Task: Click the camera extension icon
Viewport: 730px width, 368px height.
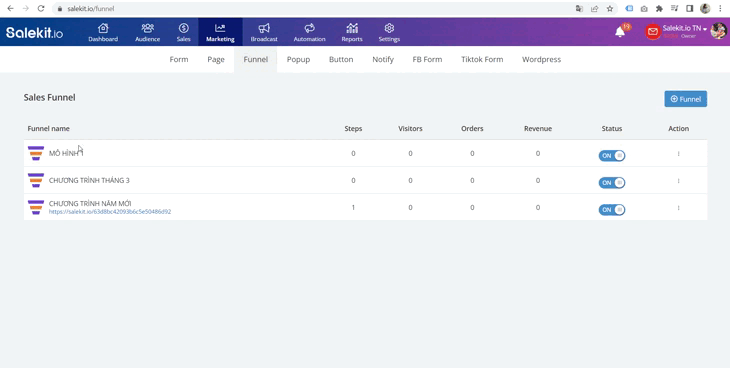Action: tap(644, 8)
